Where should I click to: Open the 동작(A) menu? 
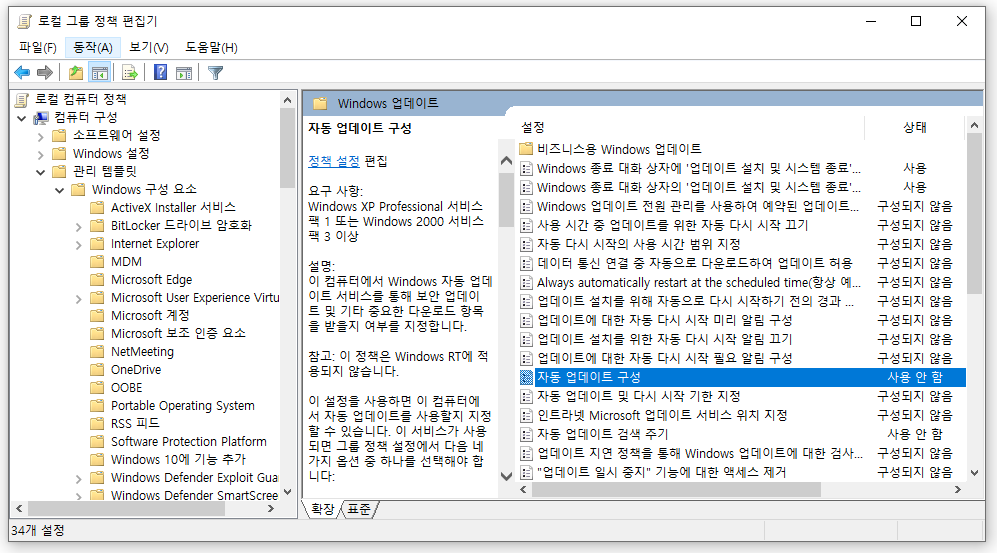coord(93,47)
